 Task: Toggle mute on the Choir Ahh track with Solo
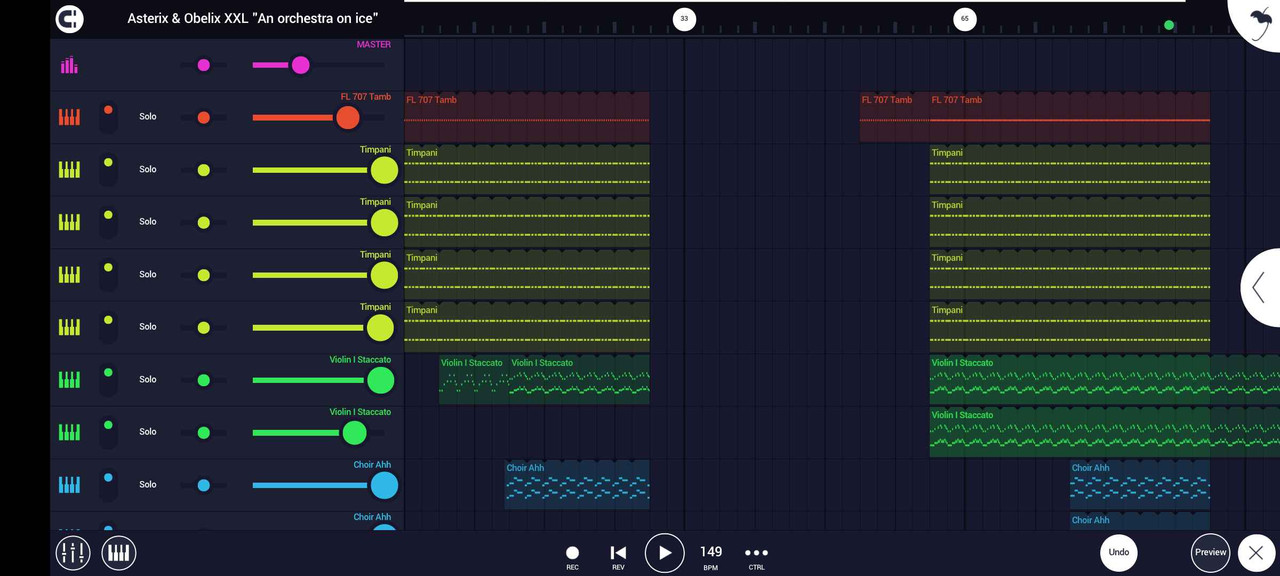tap(108, 484)
